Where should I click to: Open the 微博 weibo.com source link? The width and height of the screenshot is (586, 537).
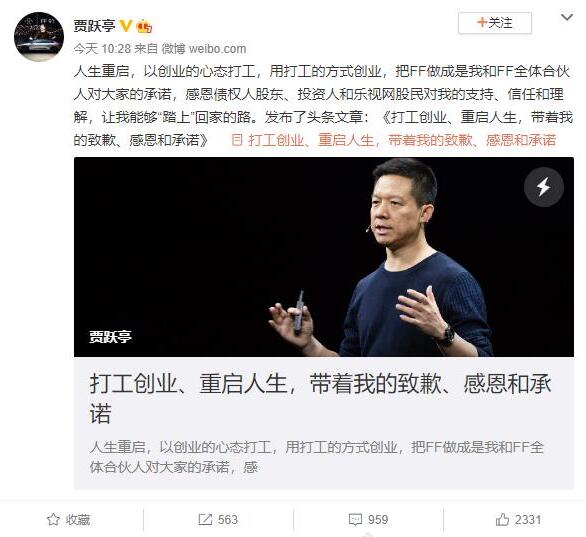click(x=204, y=49)
